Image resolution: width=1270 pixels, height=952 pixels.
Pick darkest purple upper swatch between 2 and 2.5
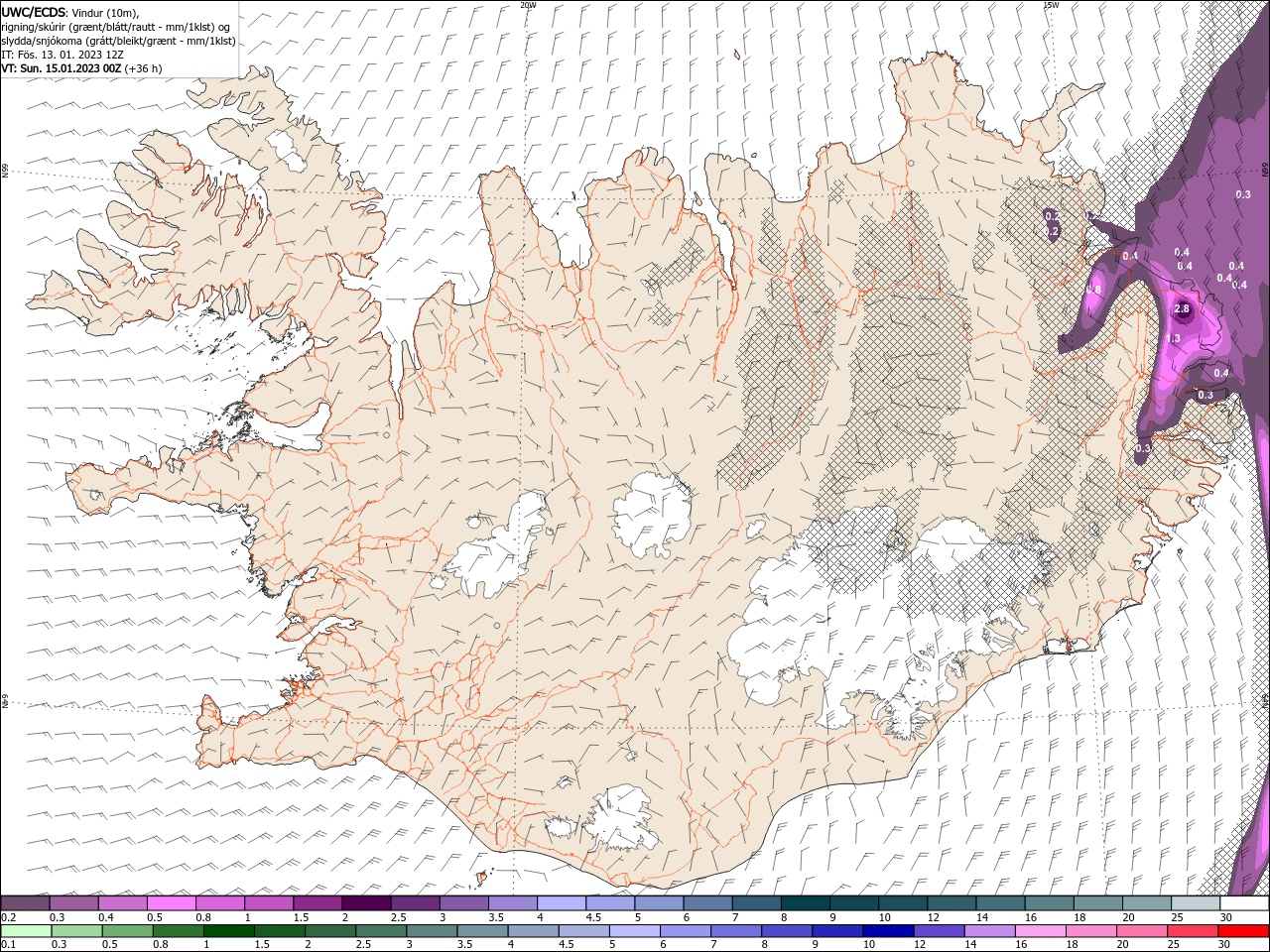(365, 903)
